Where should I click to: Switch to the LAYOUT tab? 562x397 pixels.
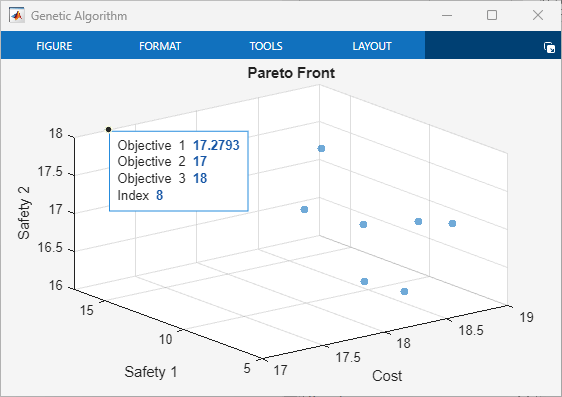click(372, 46)
